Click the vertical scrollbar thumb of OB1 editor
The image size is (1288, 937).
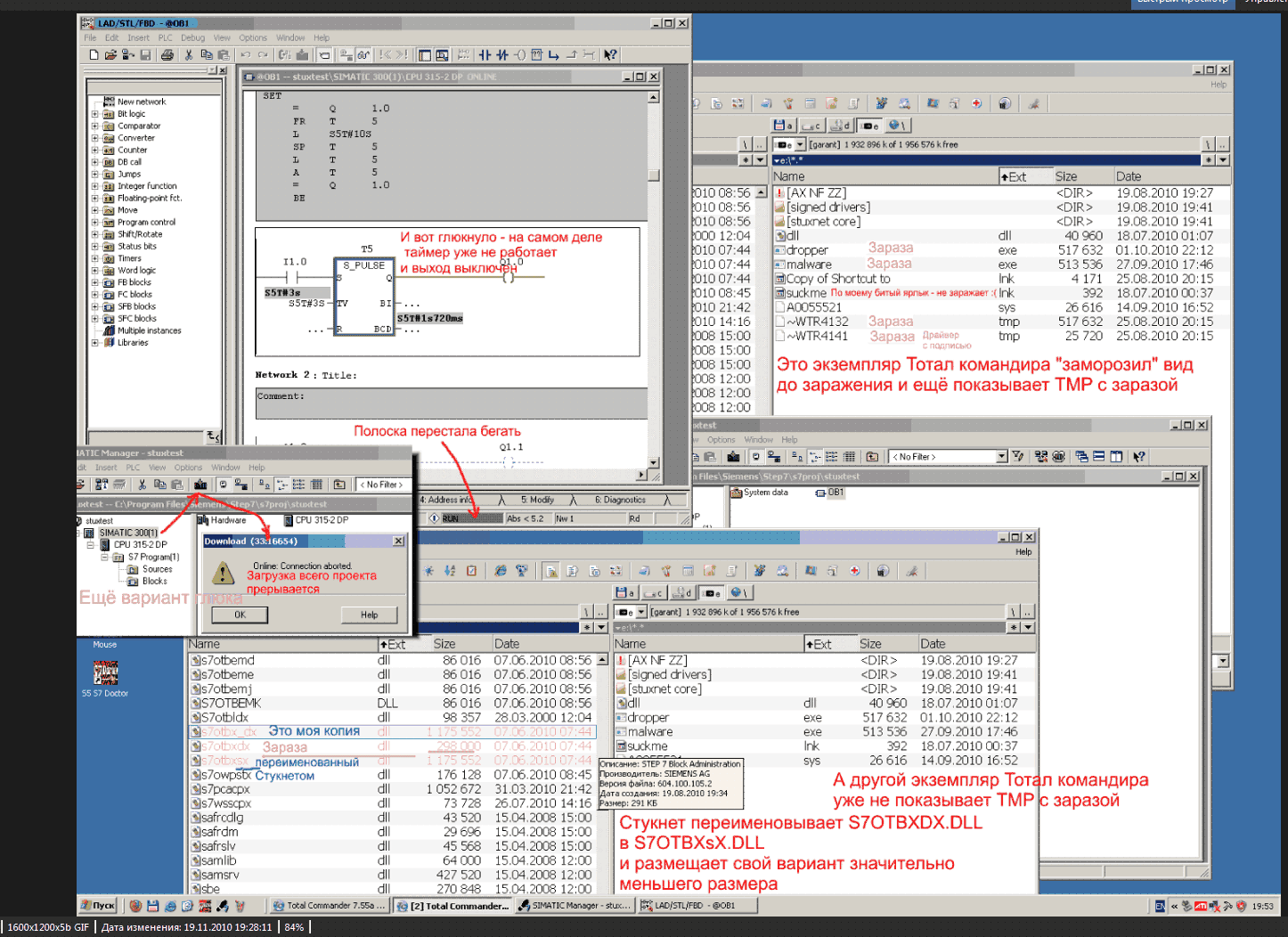point(653,175)
